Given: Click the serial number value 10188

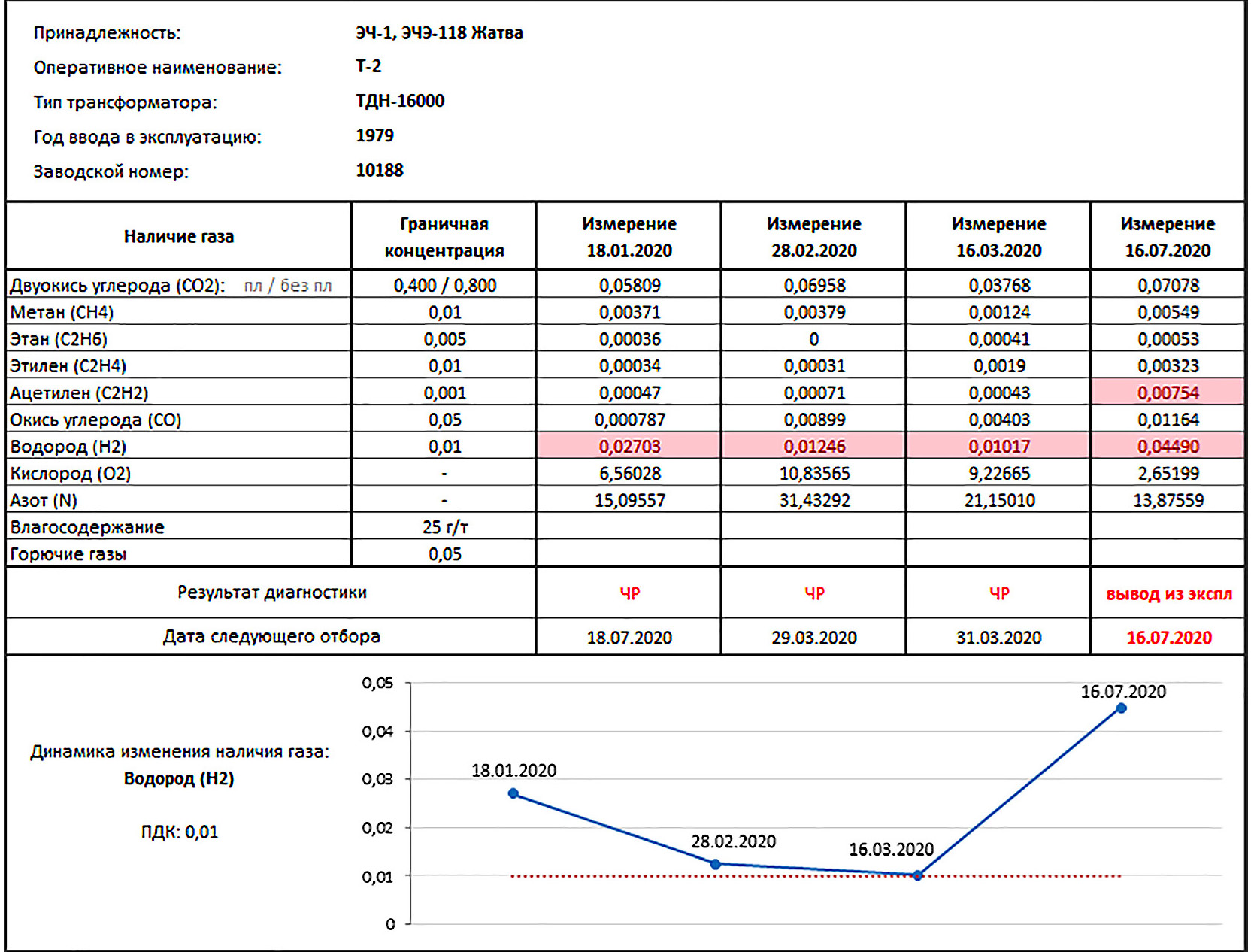Looking at the screenshot, I should click(380, 171).
